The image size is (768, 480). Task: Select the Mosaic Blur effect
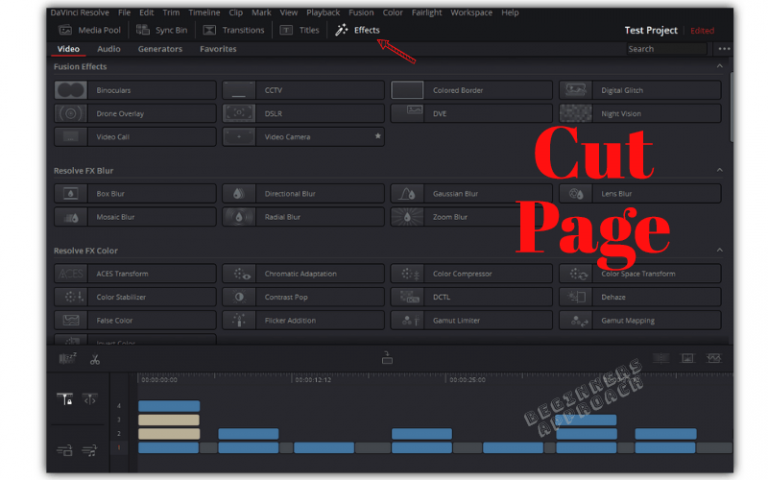[135, 217]
